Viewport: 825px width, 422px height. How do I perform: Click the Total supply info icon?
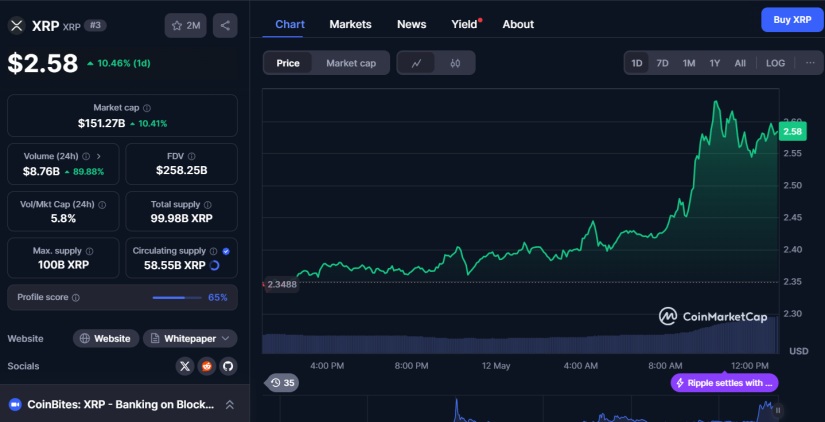click(208, 205)
